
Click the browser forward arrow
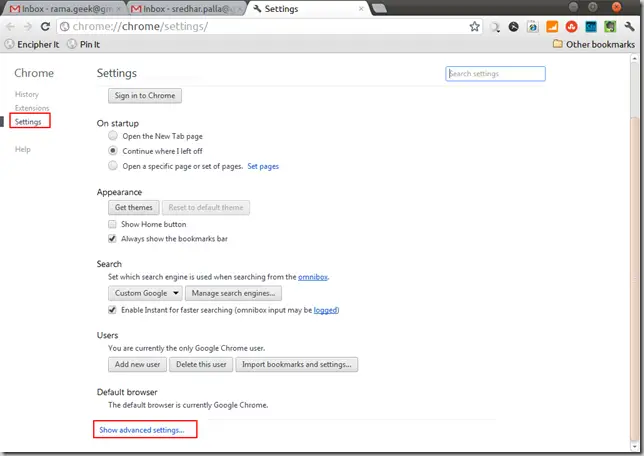tap(28, 27)
